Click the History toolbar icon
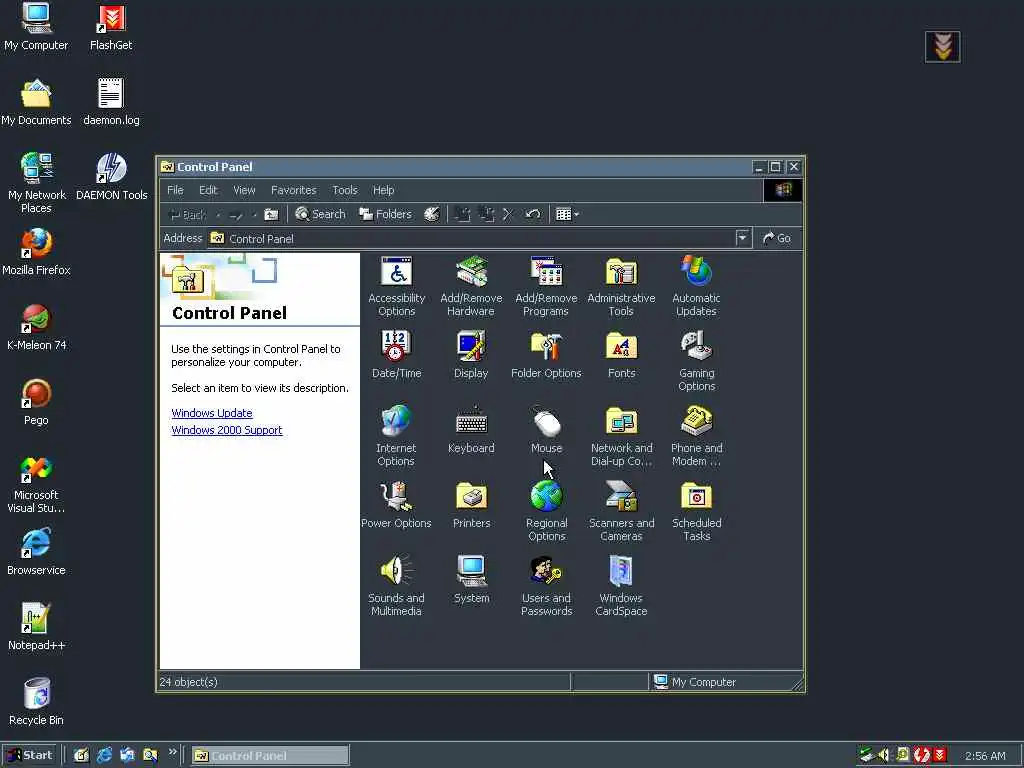This screenshot has height=768, width=1024. coord(432,214)
